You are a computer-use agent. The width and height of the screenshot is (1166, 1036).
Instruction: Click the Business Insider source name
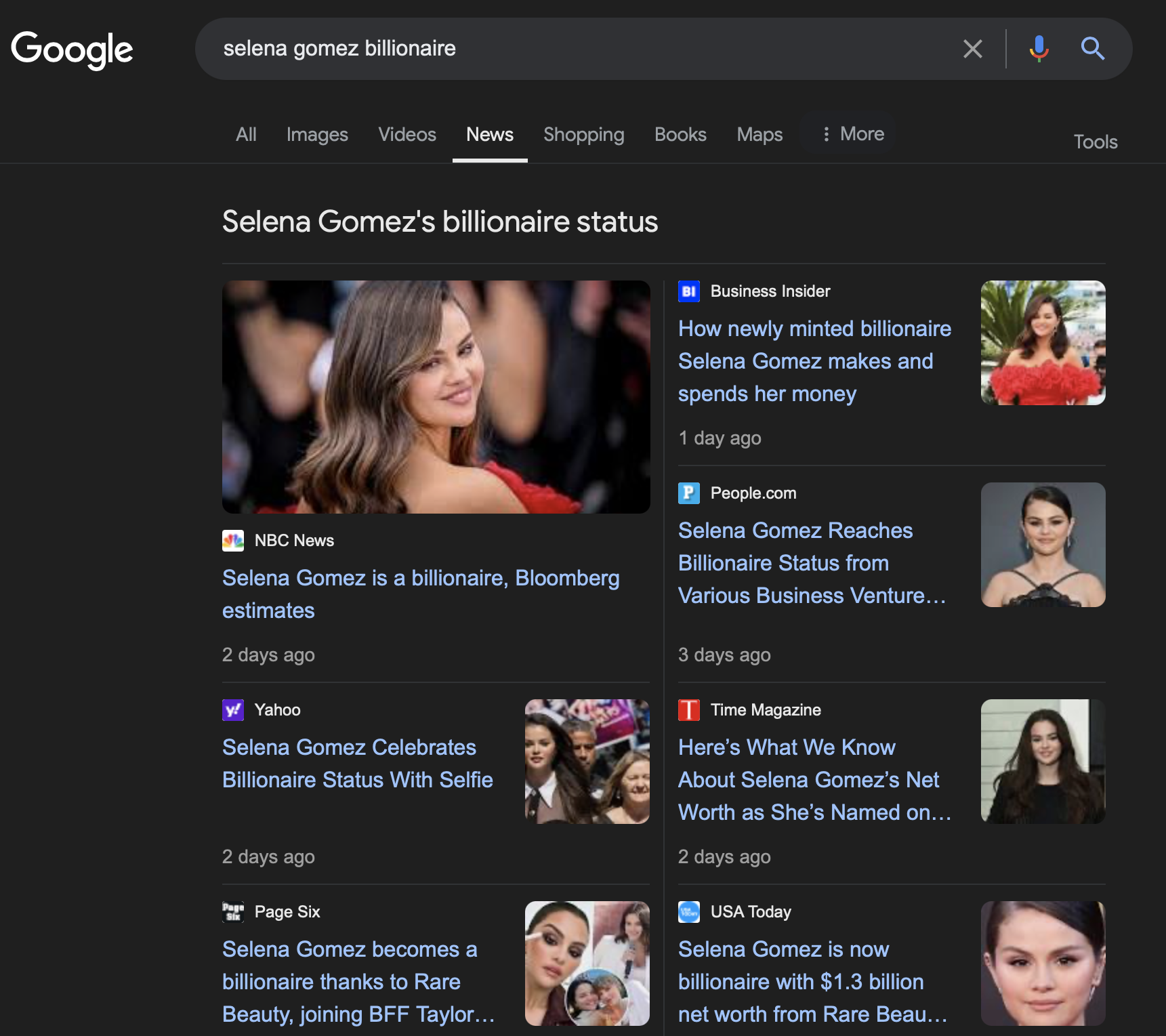pos(770,291)
